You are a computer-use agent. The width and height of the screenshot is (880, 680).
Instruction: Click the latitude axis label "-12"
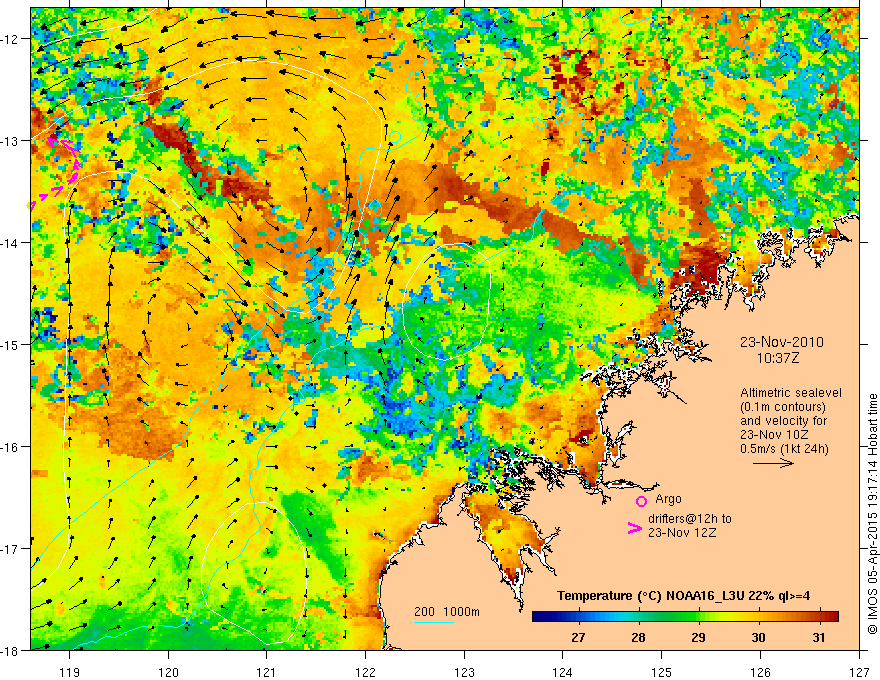tap(11, 39)
